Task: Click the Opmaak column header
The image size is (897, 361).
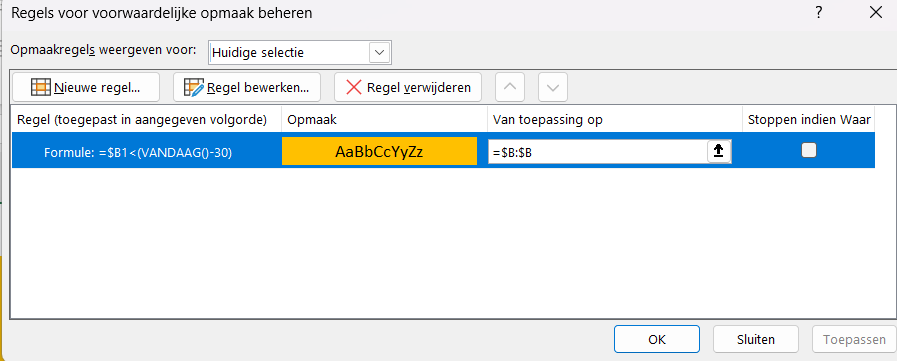Action: 384,120
